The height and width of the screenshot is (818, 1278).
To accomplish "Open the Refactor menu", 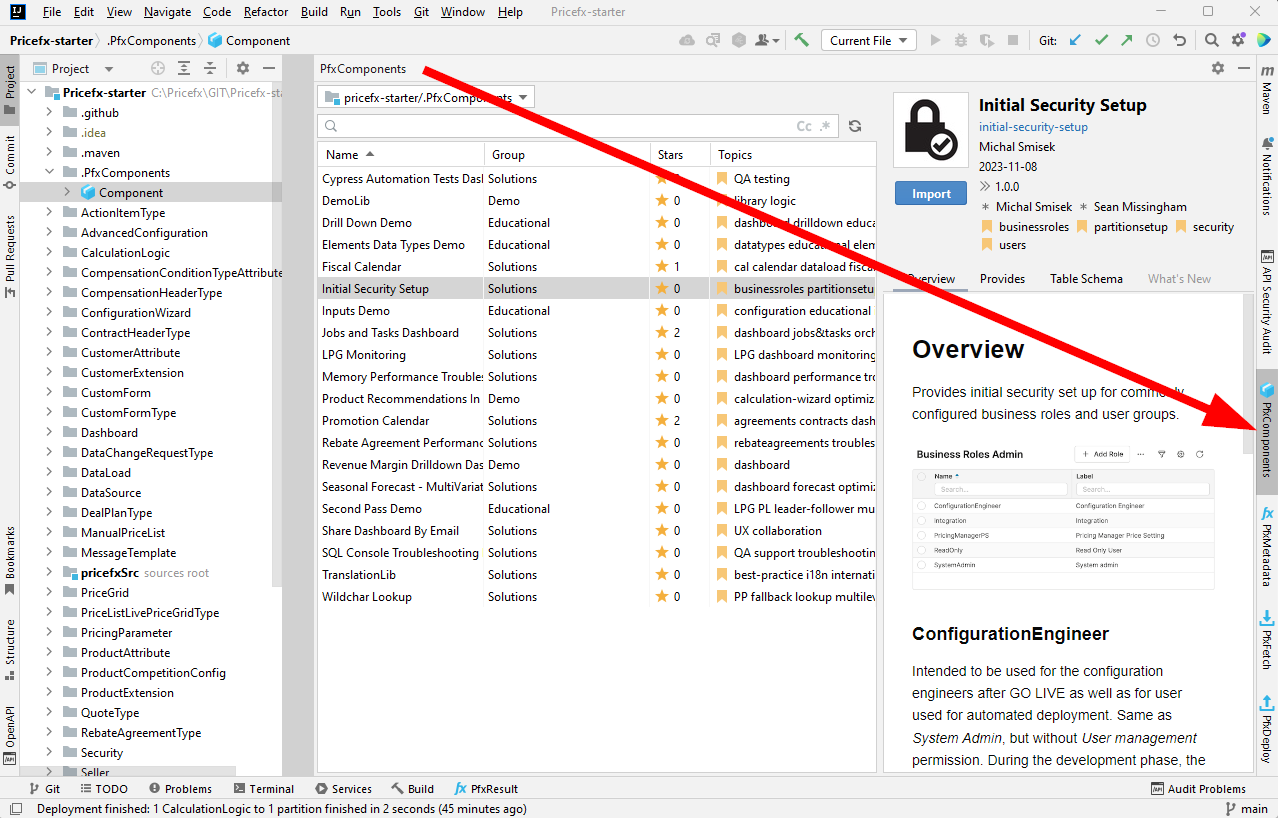I will pyautogui.click(x=265, y=12).
